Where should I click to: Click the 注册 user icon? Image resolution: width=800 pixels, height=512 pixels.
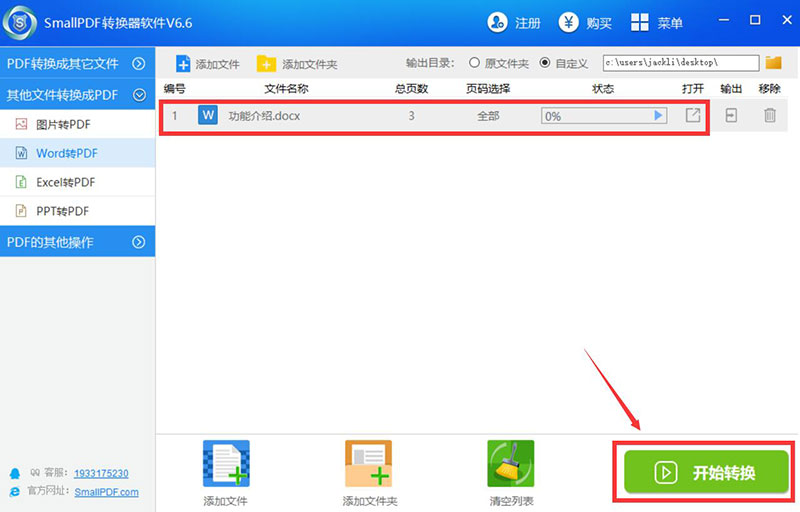(x=497, y=22)
